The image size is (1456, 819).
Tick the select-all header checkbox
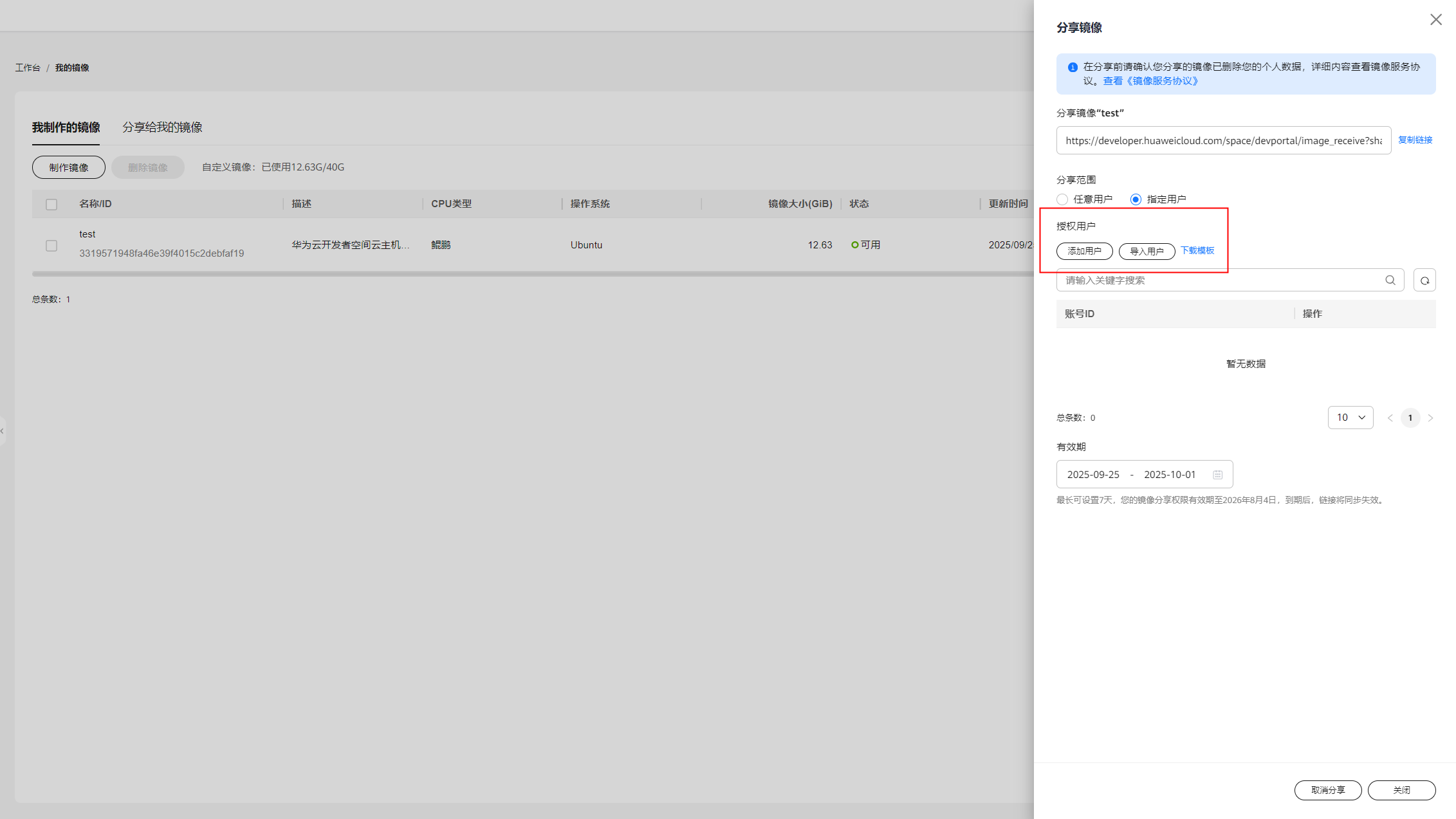(51, 205)
